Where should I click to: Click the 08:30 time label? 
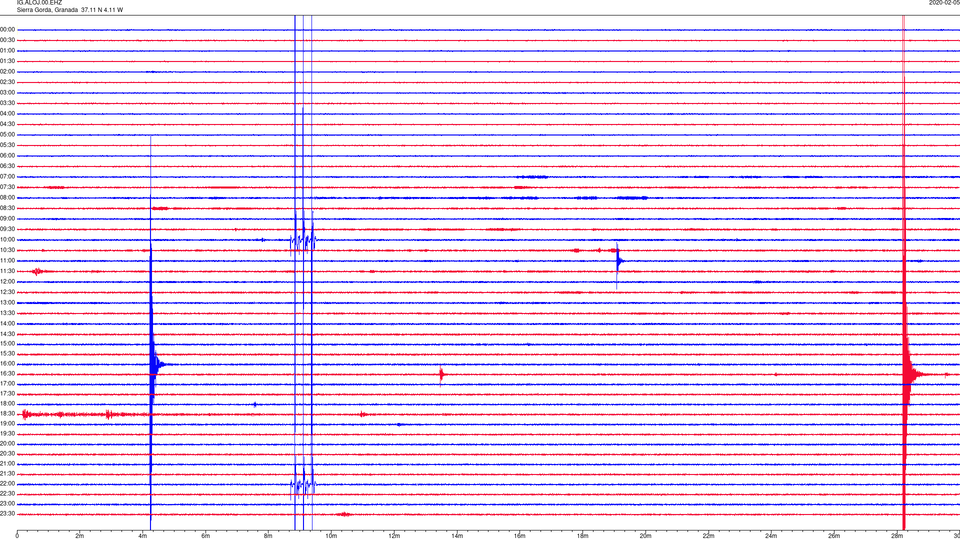tap(7, 208)
